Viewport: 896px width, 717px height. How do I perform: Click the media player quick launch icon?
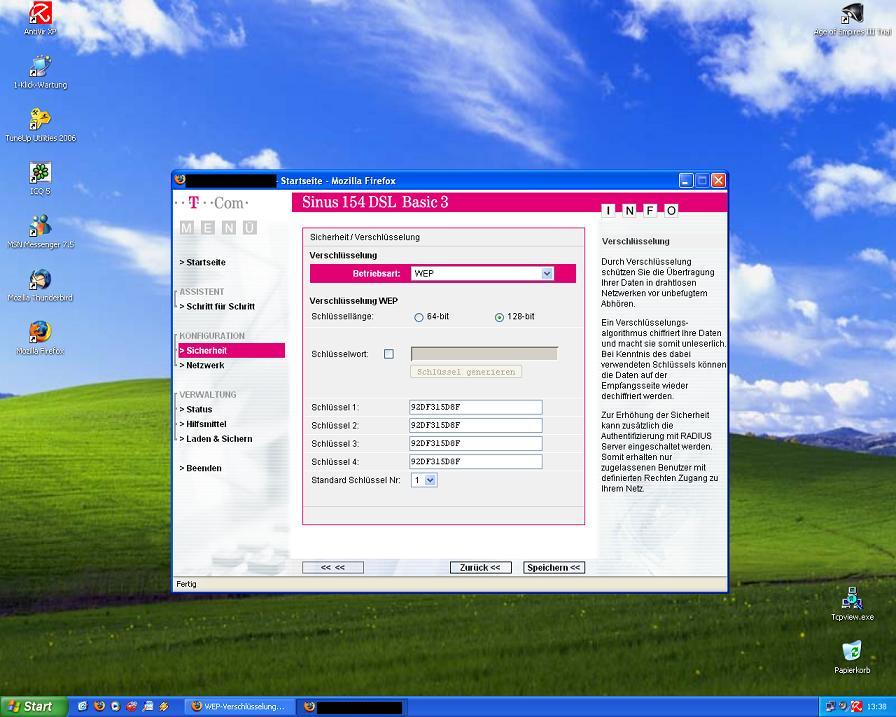(x=115, y=706)
